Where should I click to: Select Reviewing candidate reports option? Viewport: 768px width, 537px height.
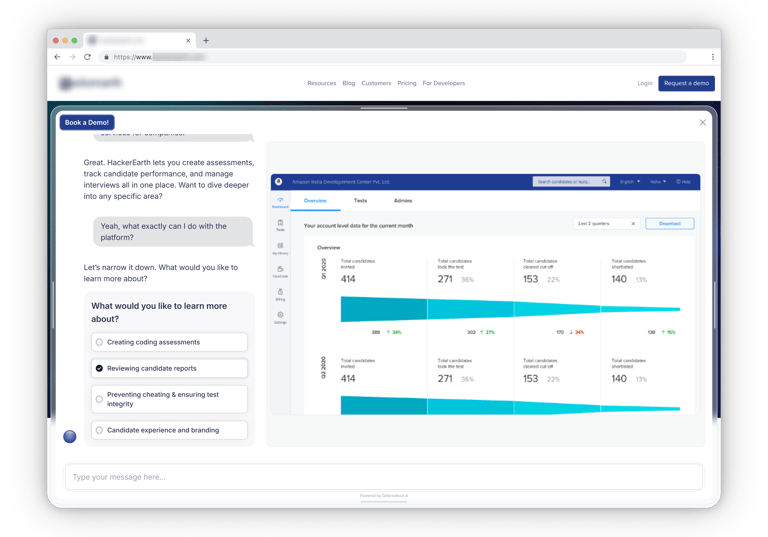coord(169,368)
